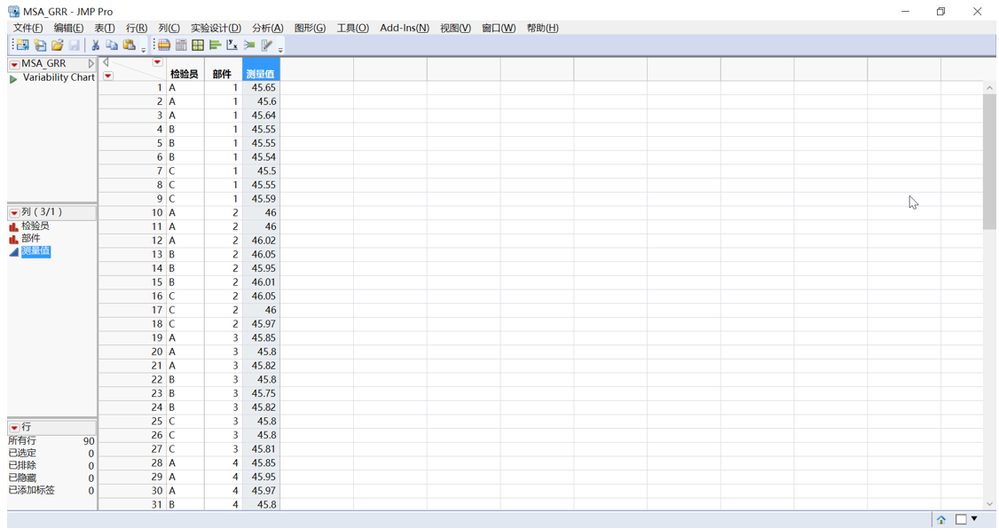Open the 行 panel red triangle menu
This screenshot has height=531, width=999.
(14, 427)
